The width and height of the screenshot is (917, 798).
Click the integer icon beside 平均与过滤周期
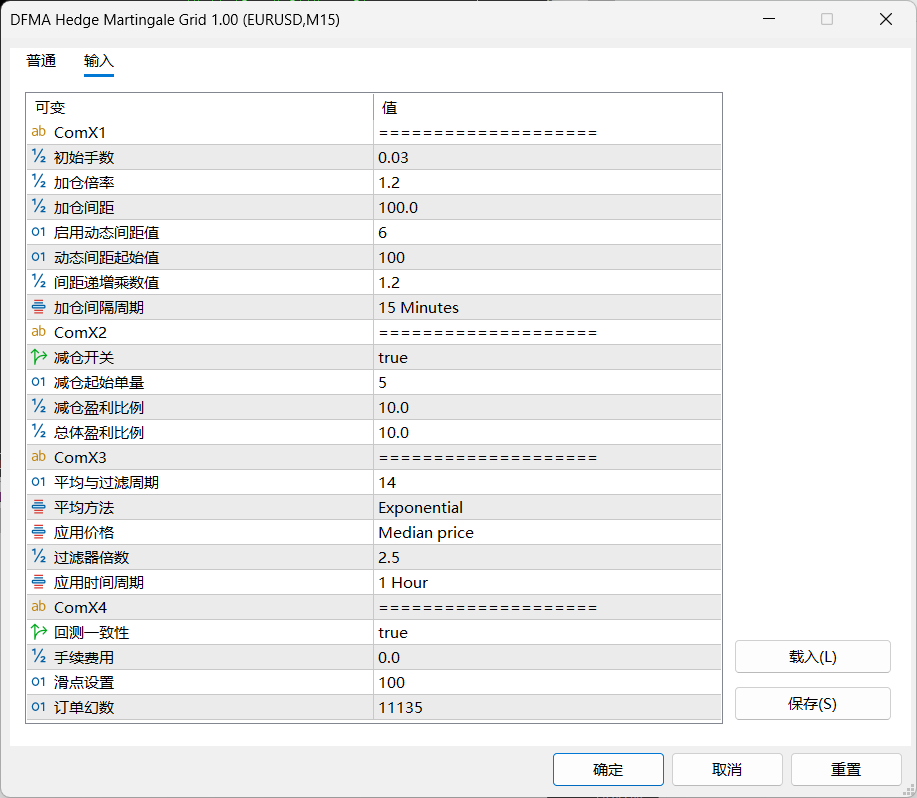(39, 482)
